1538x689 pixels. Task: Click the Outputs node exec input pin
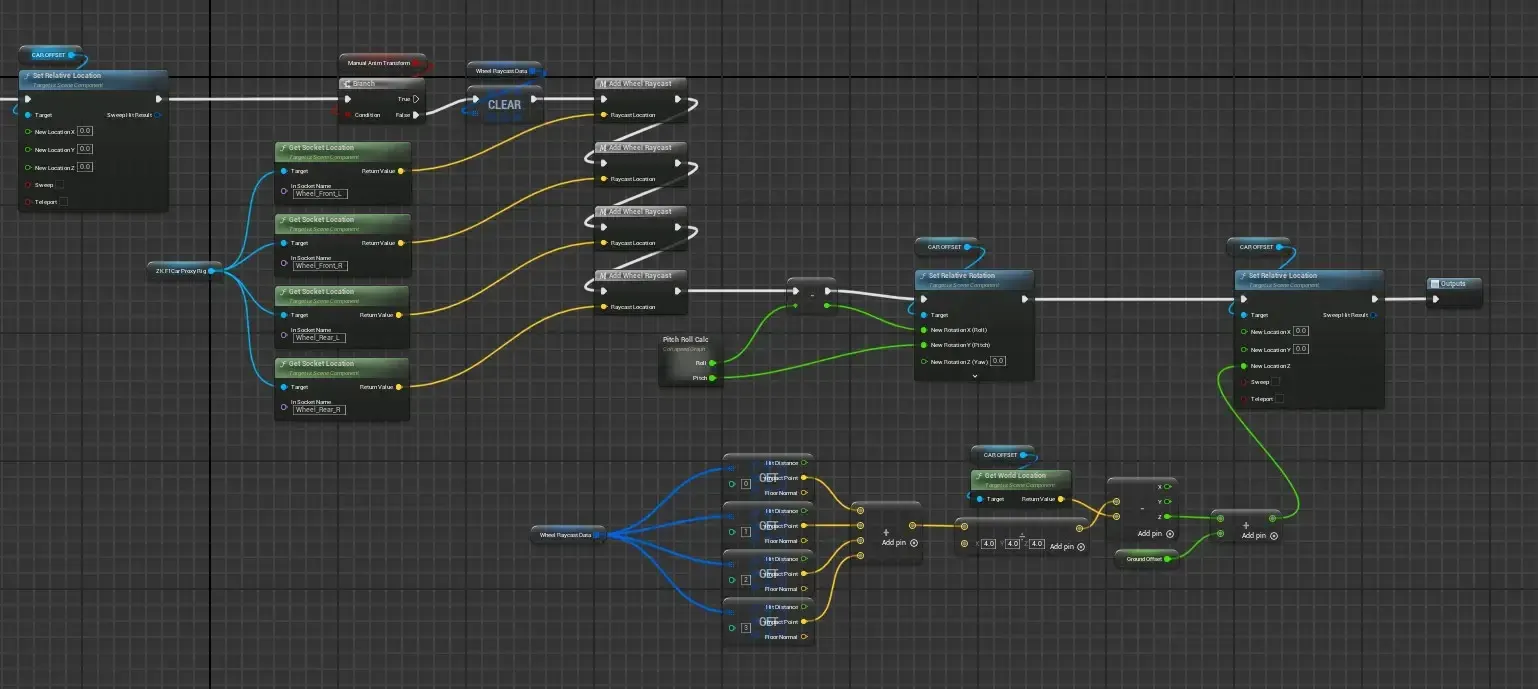[x=1437, y=298]
